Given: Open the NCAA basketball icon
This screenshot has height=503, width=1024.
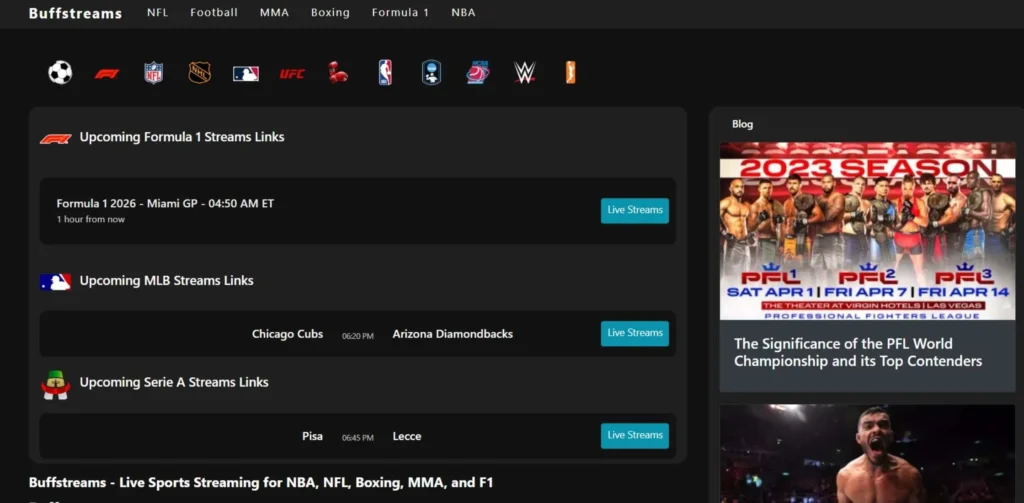Looking at the screenshot, I should pos(478,73).
